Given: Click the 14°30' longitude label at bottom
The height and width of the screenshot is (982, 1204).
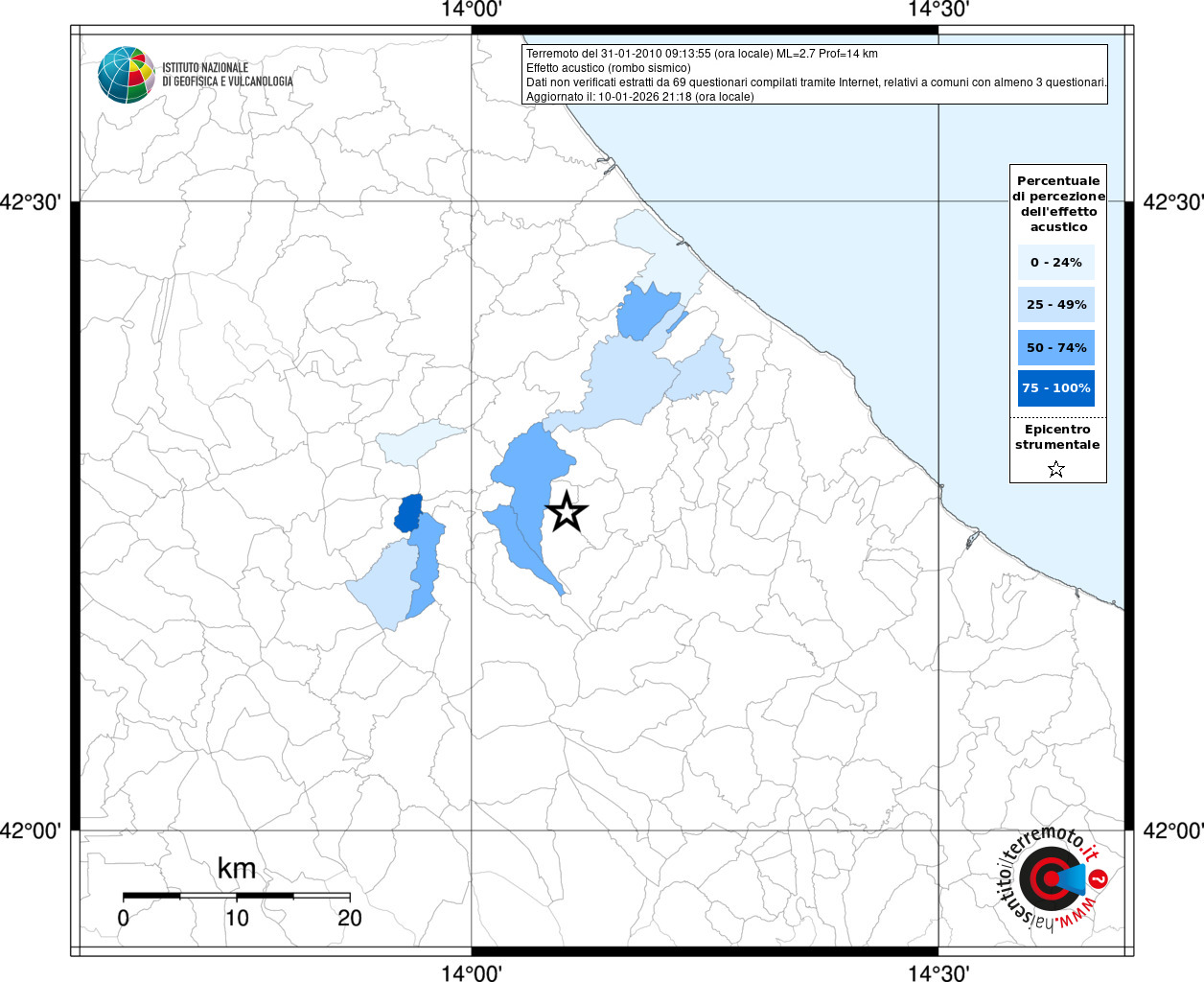Looking at the screenshot, I should point(938,972).
